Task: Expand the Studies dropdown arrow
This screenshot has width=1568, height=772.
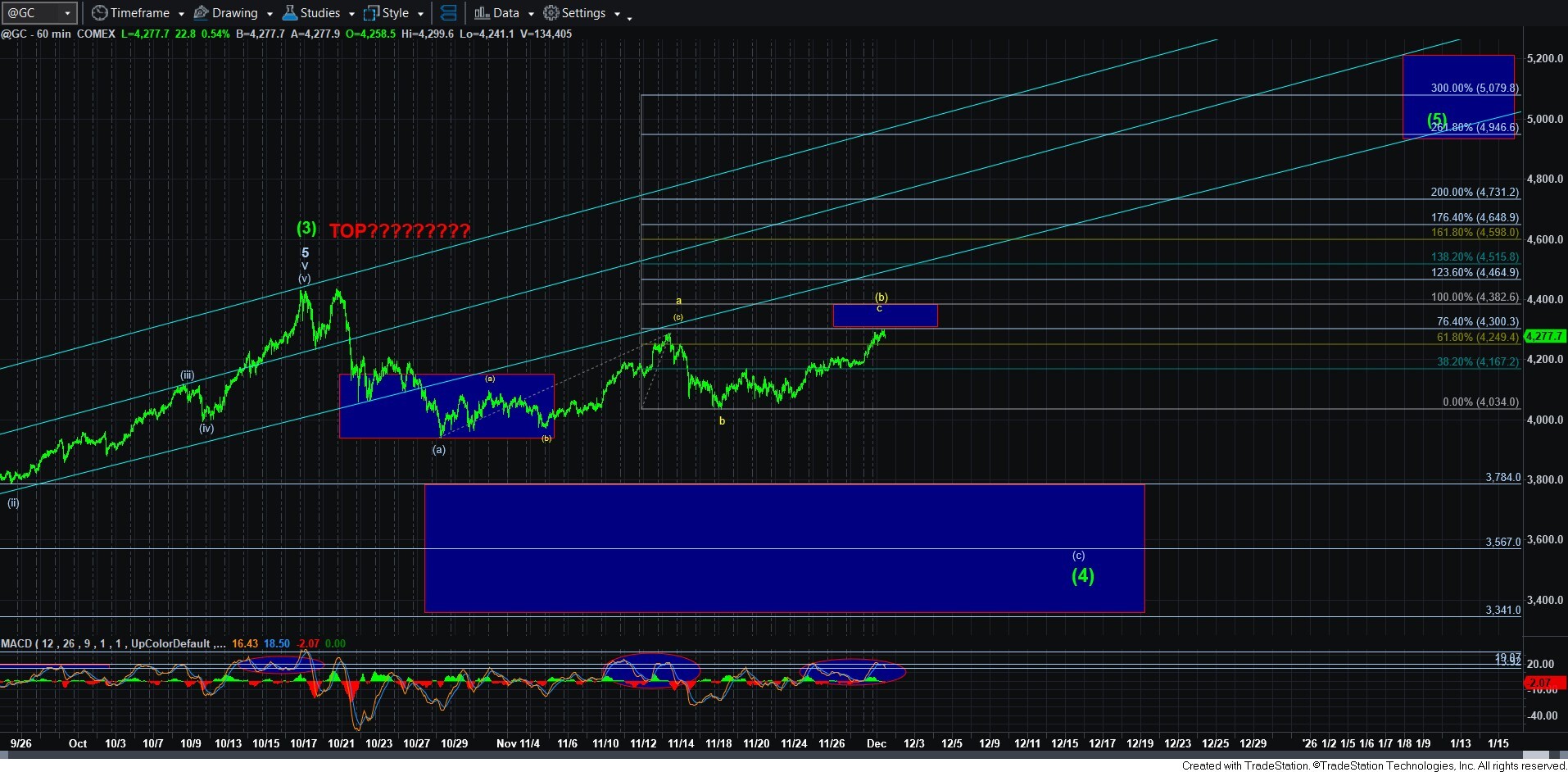Action: coord(351,14)
